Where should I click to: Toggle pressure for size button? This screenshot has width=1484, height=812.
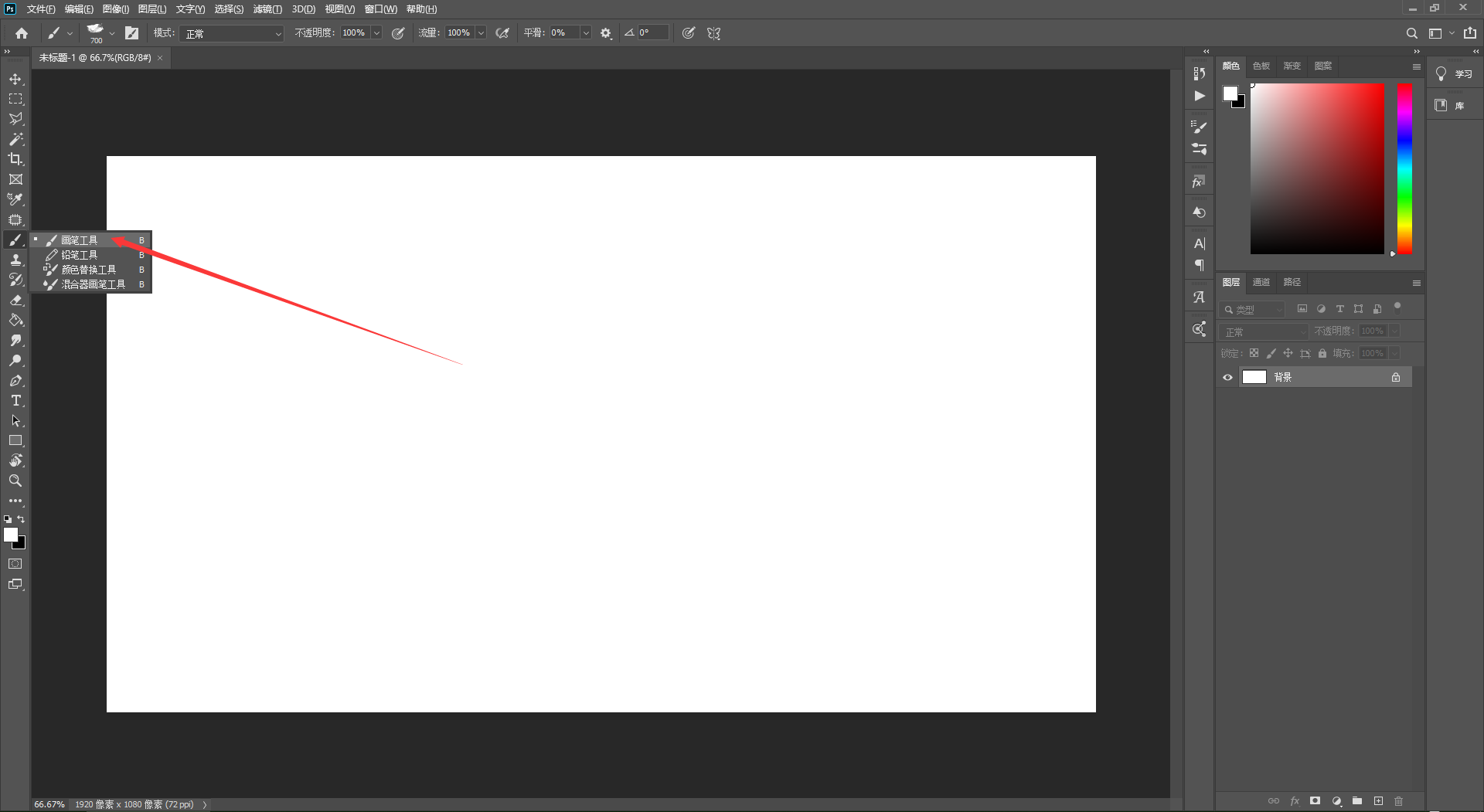tap(689, 33)
